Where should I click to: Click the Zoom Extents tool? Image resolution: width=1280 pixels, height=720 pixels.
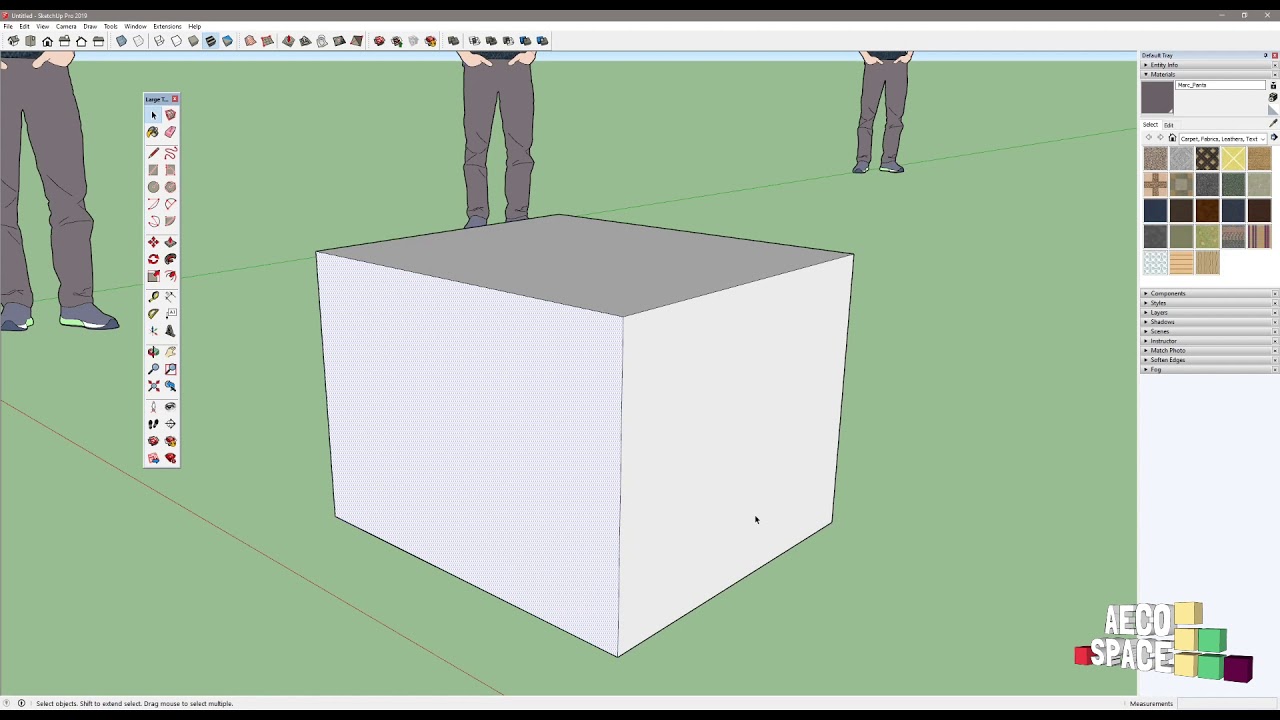click(x=153, y=385)
